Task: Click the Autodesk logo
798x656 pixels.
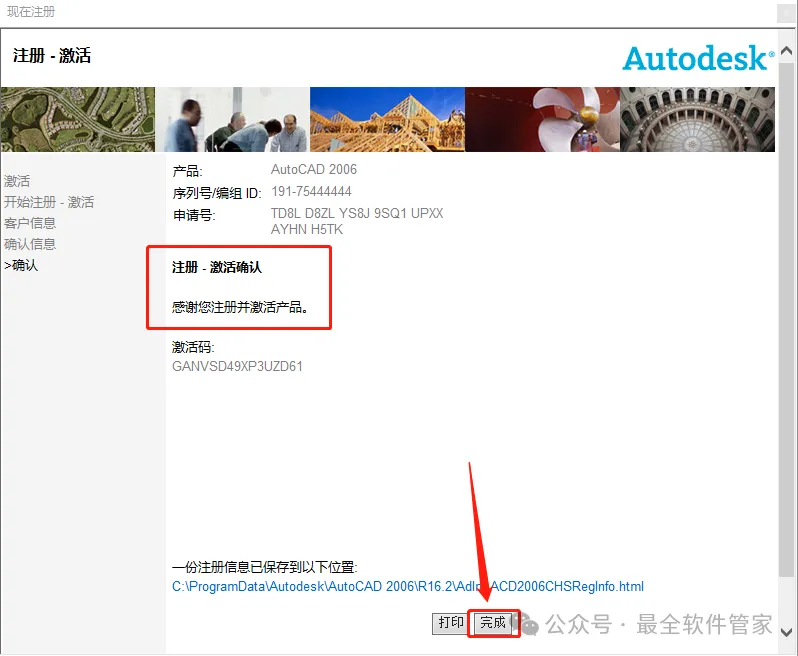Action: (x=698, y=58)
